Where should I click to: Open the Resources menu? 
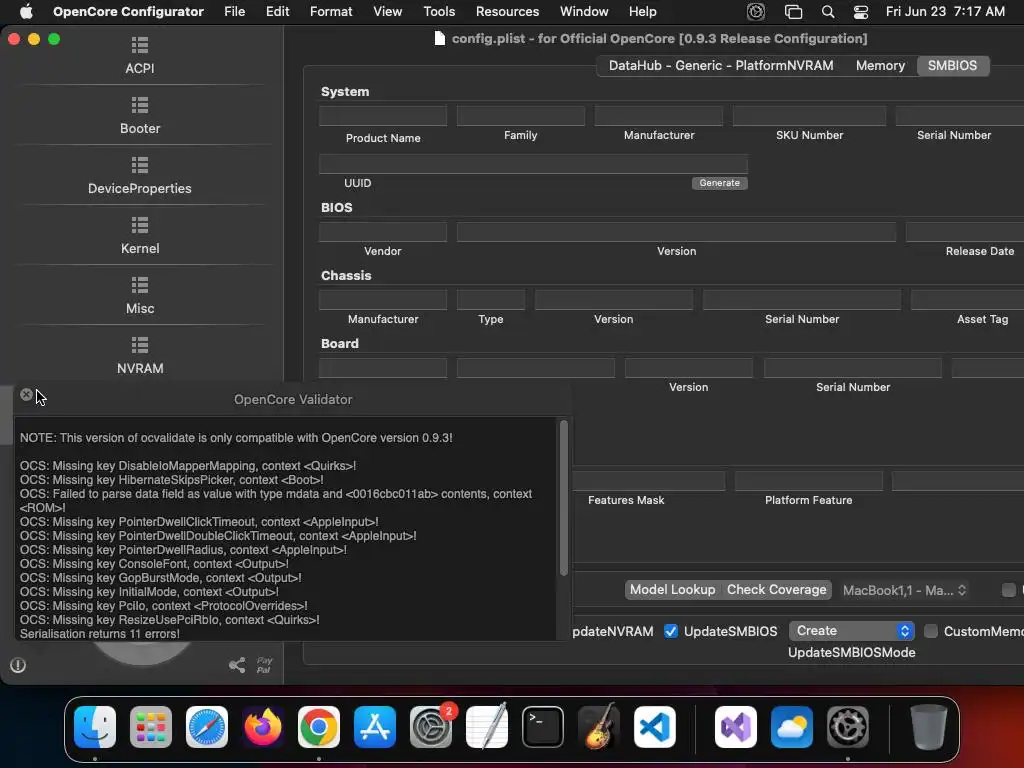(507, 11)
